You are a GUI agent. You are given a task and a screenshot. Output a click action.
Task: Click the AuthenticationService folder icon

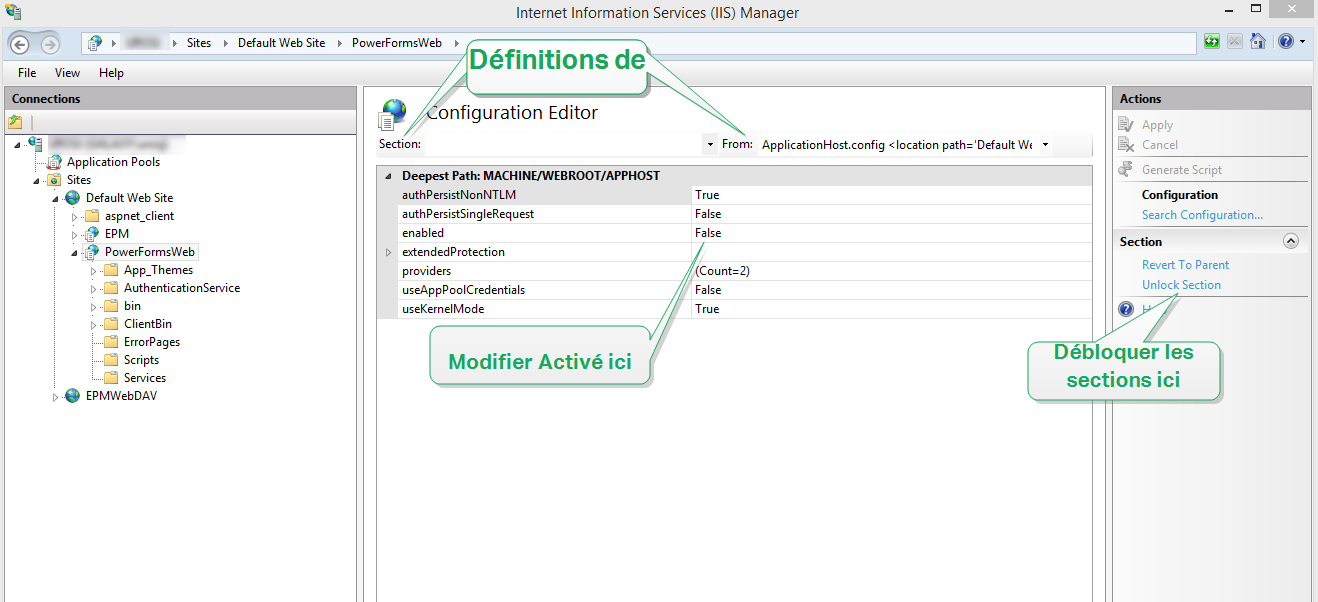coord(111,288)
